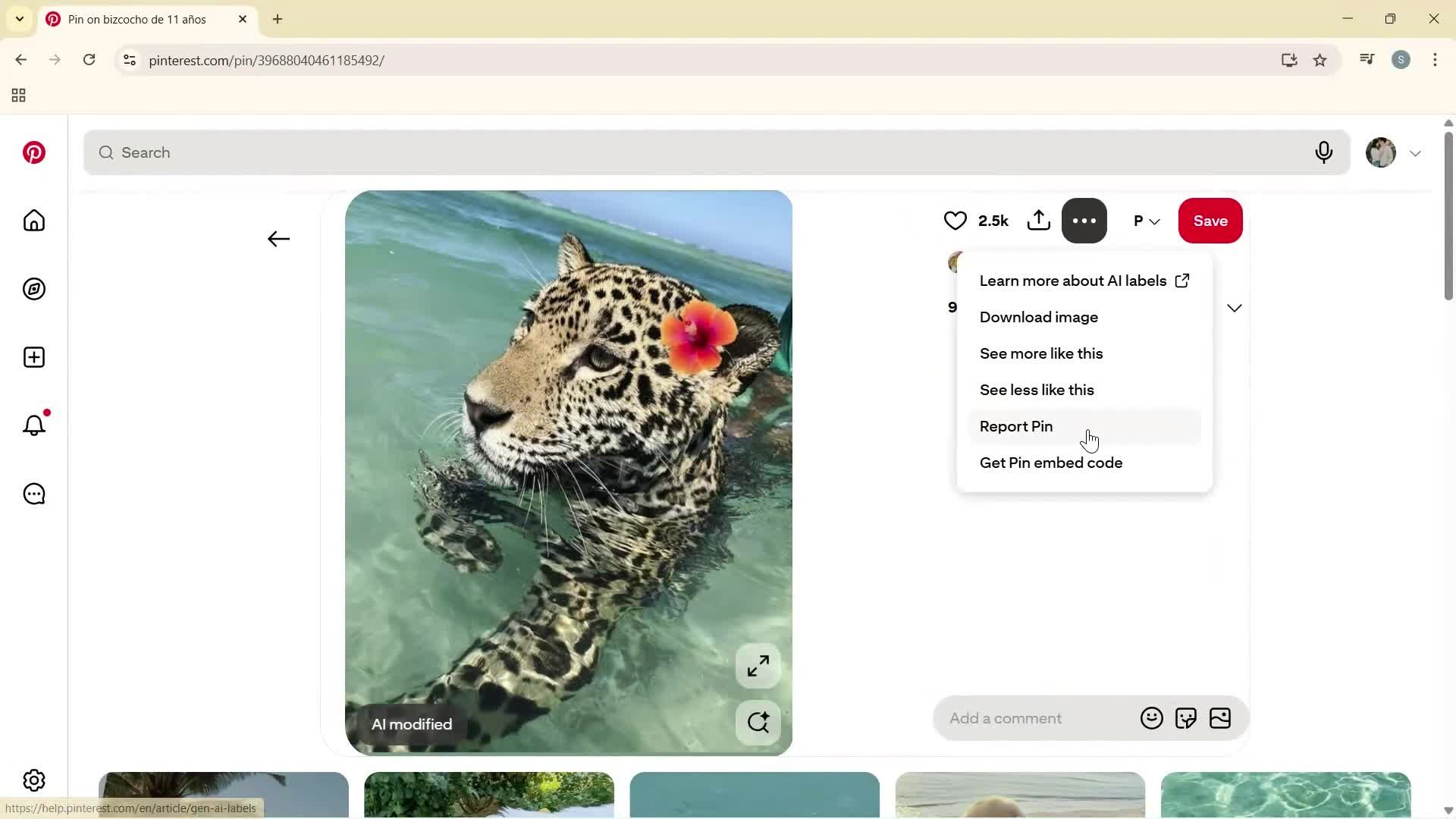Expand the comments section chevron
The width and height of the screenshot is (1456, 819).
coord(1234,308)
